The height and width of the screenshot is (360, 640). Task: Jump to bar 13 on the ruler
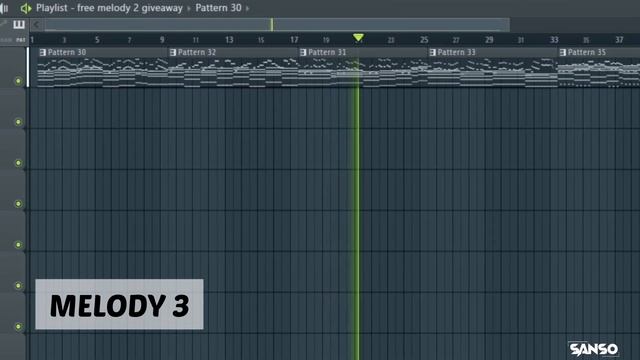(229, 40)
